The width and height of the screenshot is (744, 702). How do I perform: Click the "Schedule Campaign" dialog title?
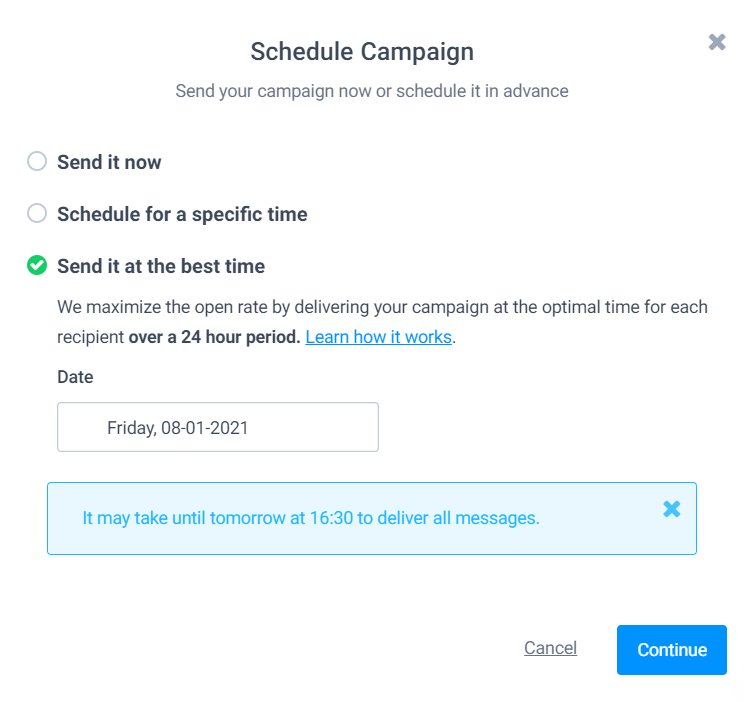362,51
